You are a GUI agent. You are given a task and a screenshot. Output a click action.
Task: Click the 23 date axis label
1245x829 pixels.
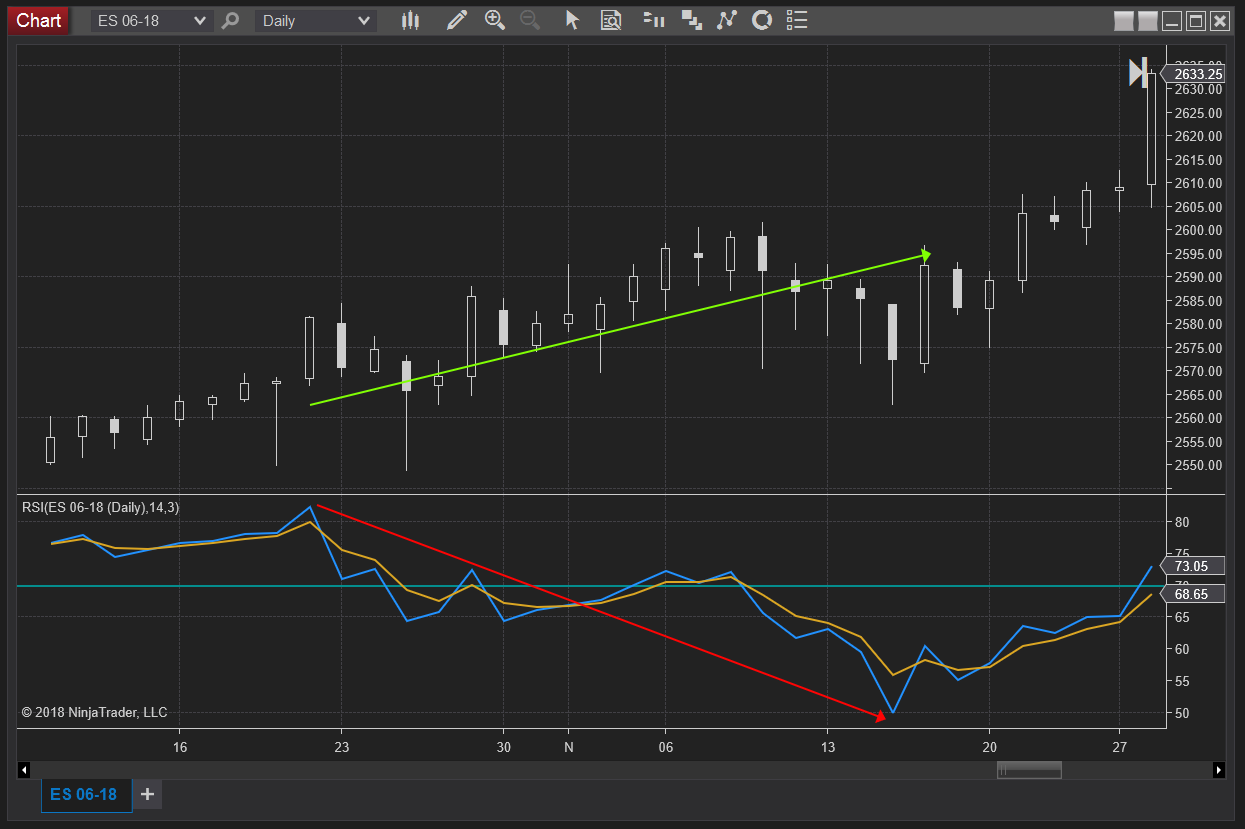point(341,747)
